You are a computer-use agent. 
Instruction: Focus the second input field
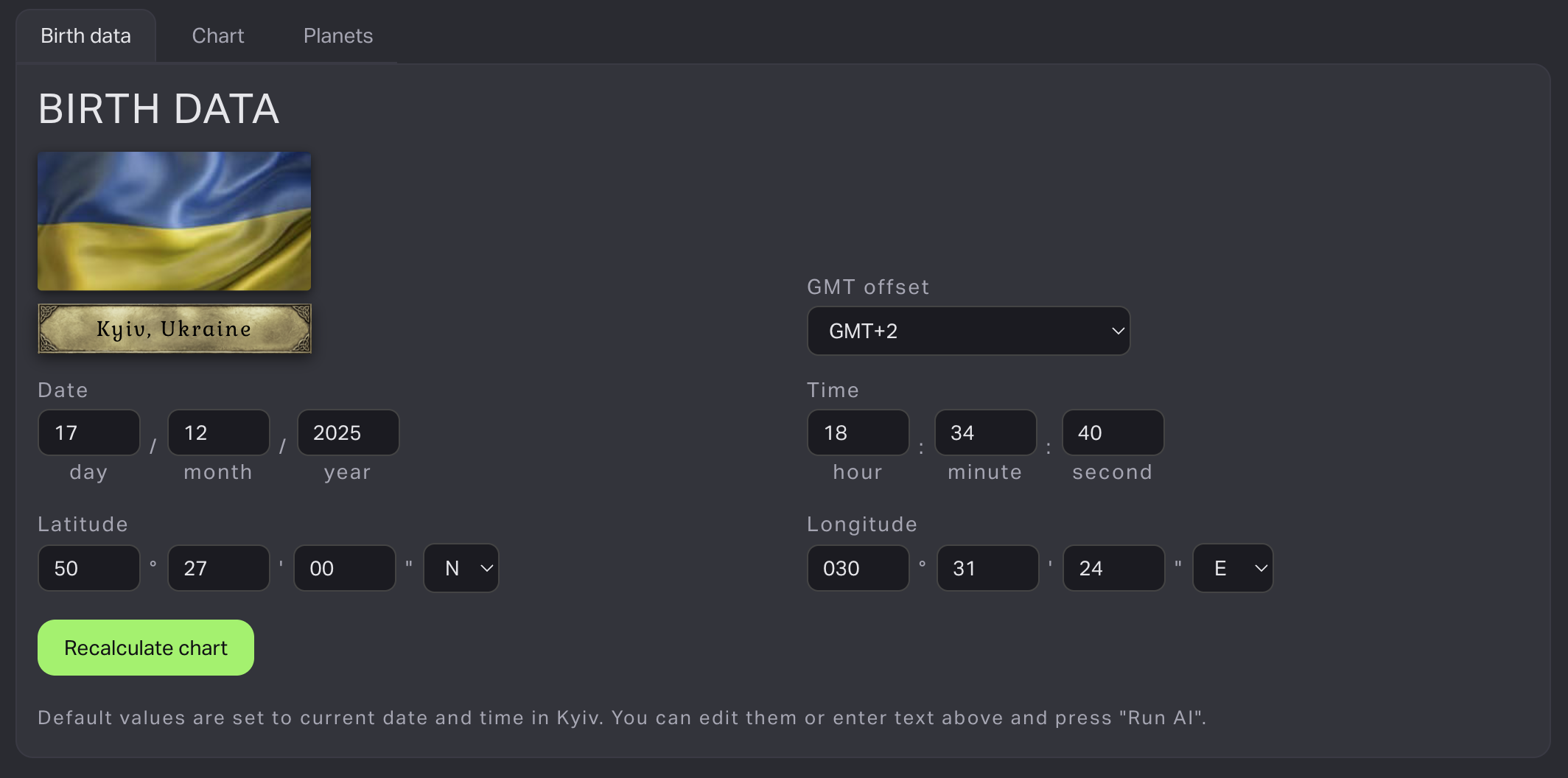click(x=1113, y=432)
